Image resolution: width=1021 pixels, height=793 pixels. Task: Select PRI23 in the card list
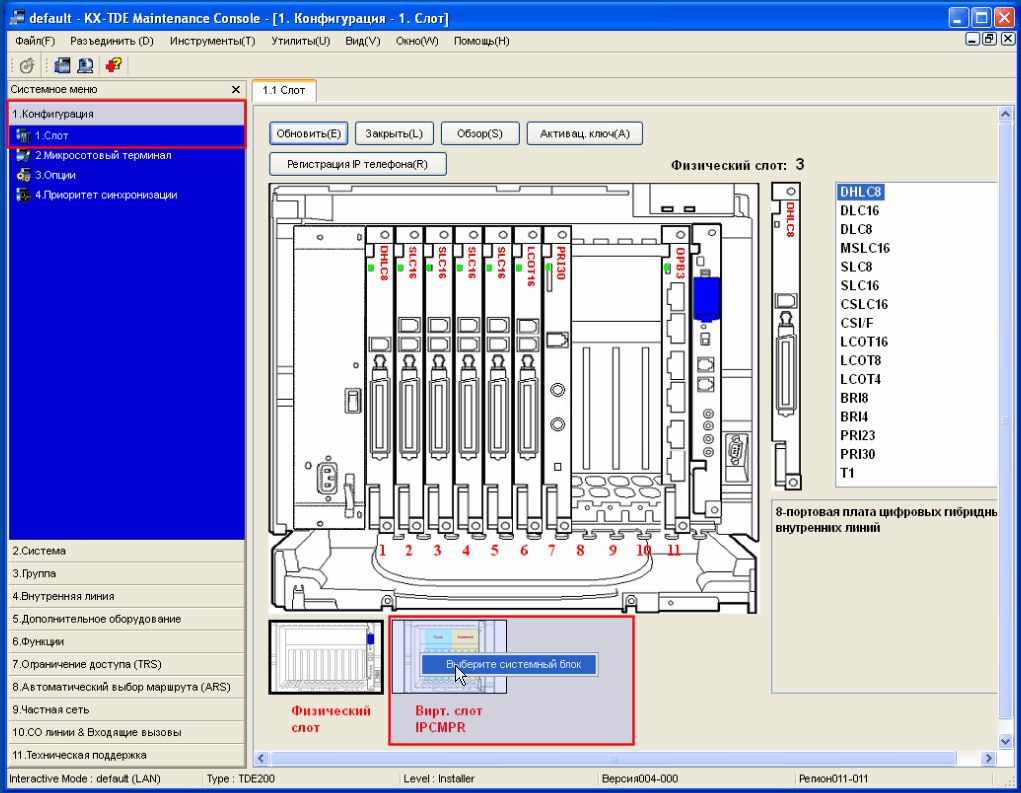[x=858, y=436]
